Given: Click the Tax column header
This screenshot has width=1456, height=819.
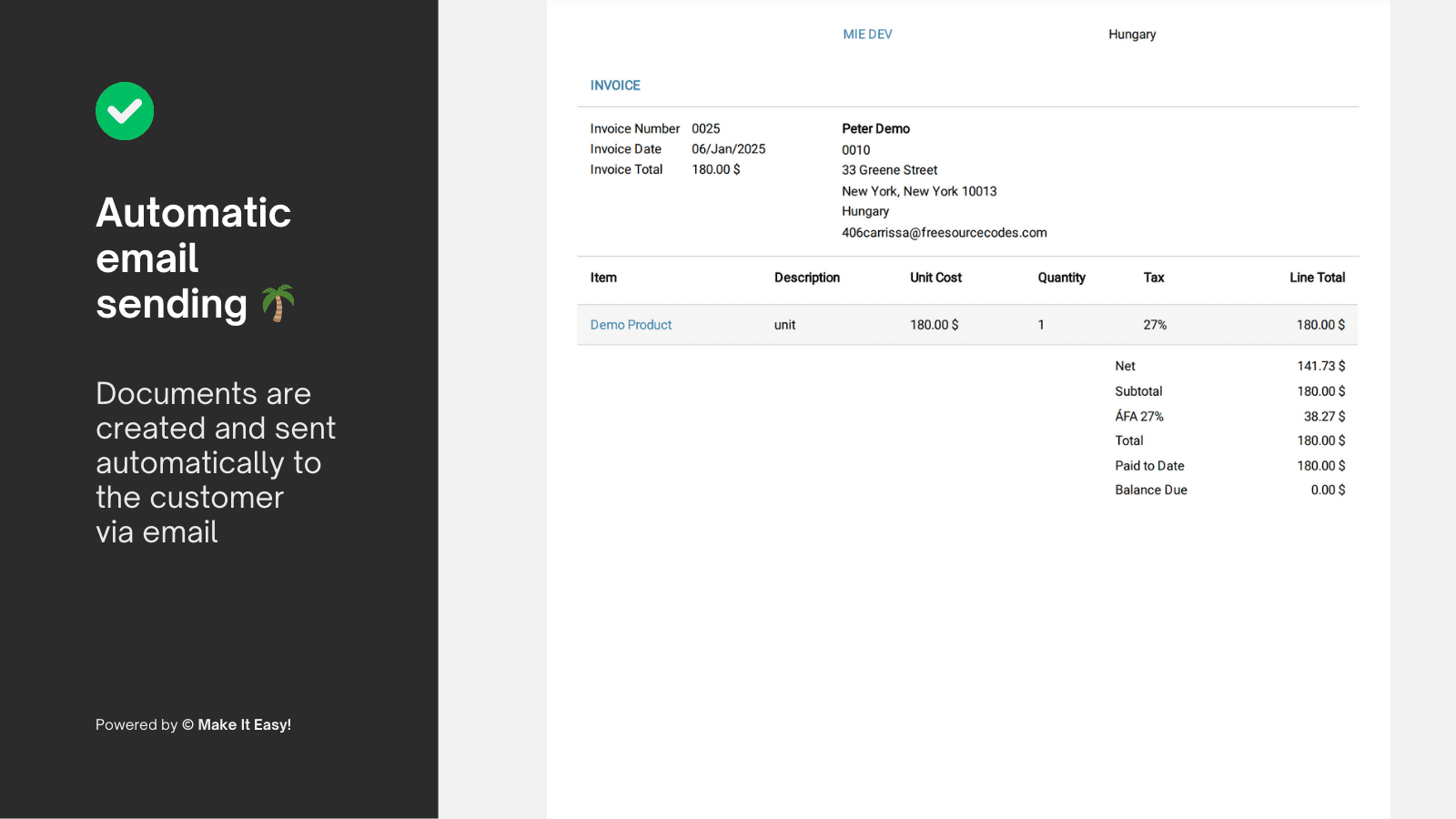Looking at the screenshot, I should (x=1153, y=278).
